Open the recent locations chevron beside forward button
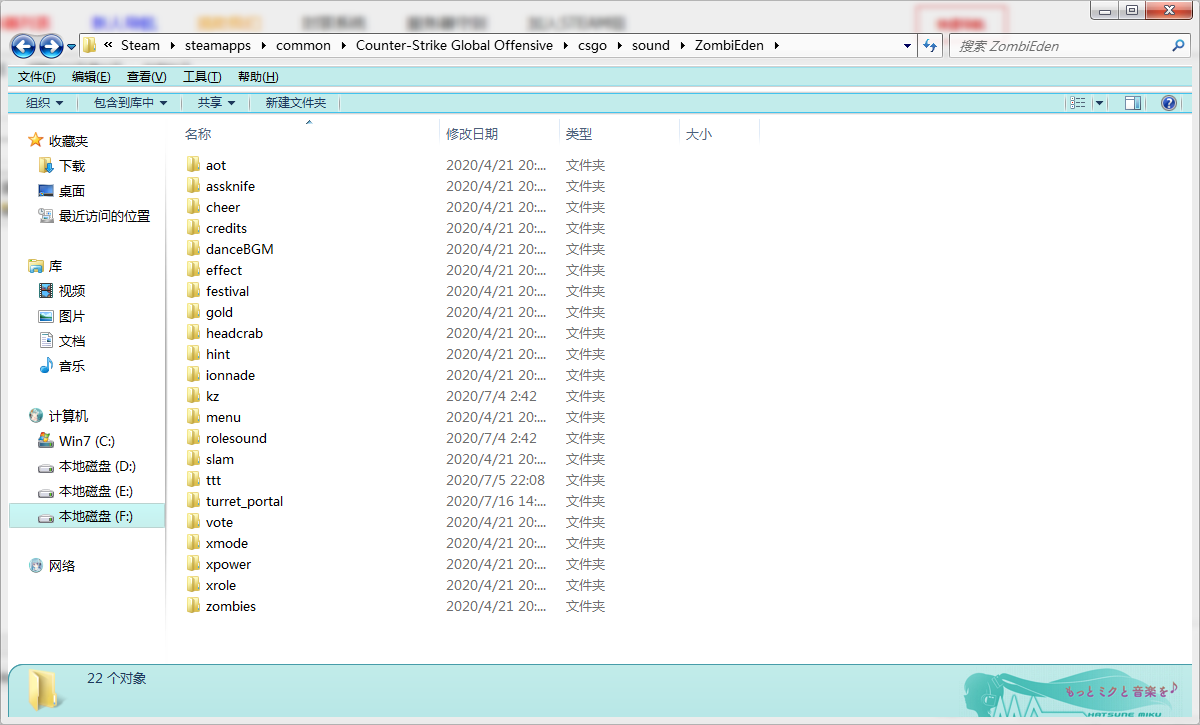Image resolution: width=1200 pixels, height=725 pixels. click(x=70, y=45)
